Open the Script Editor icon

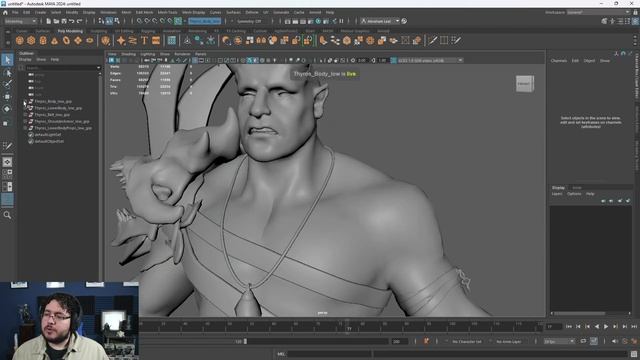click(633, 354)
